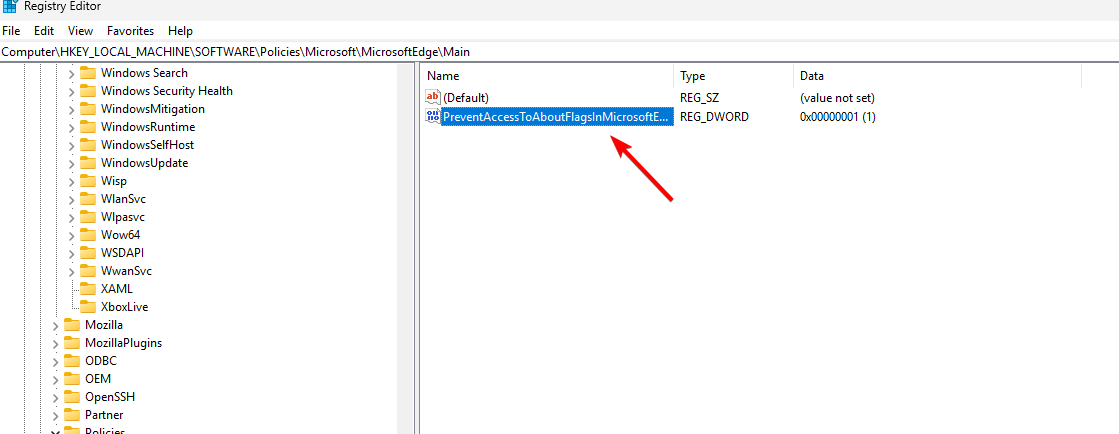Select the WindowsSelfHost folder icon
The width and height of the screenshot is (1119, 434).
pos(88,145)
